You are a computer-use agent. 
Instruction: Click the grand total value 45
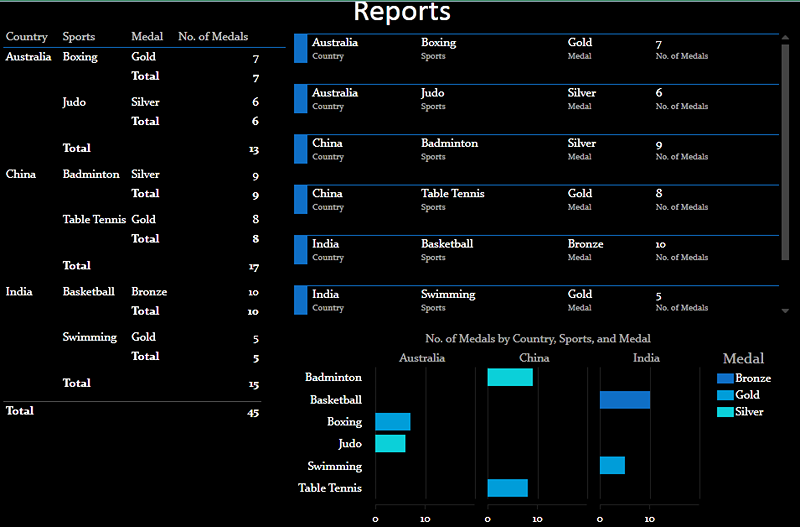tap(253, 413)
